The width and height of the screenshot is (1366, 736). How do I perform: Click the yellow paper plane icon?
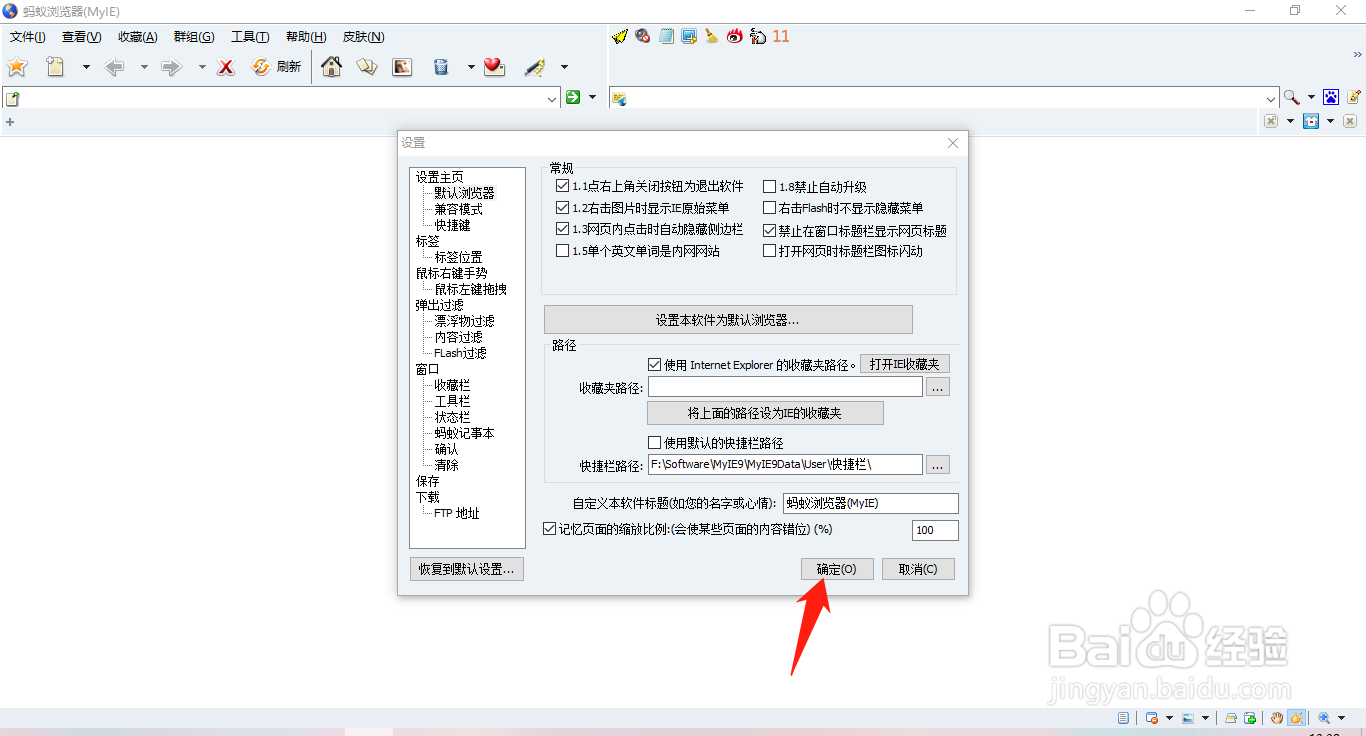click(x=619, y=36)
